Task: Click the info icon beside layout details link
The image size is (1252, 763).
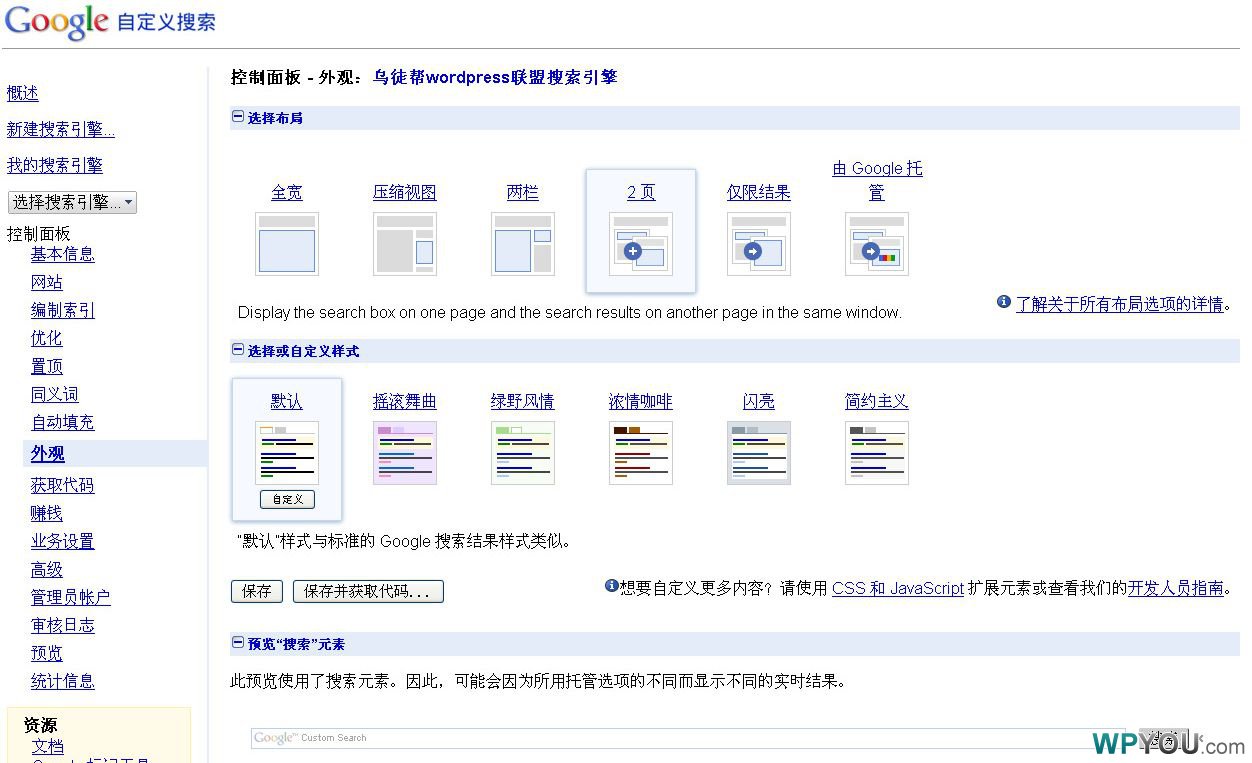Action: point(1004,302)
